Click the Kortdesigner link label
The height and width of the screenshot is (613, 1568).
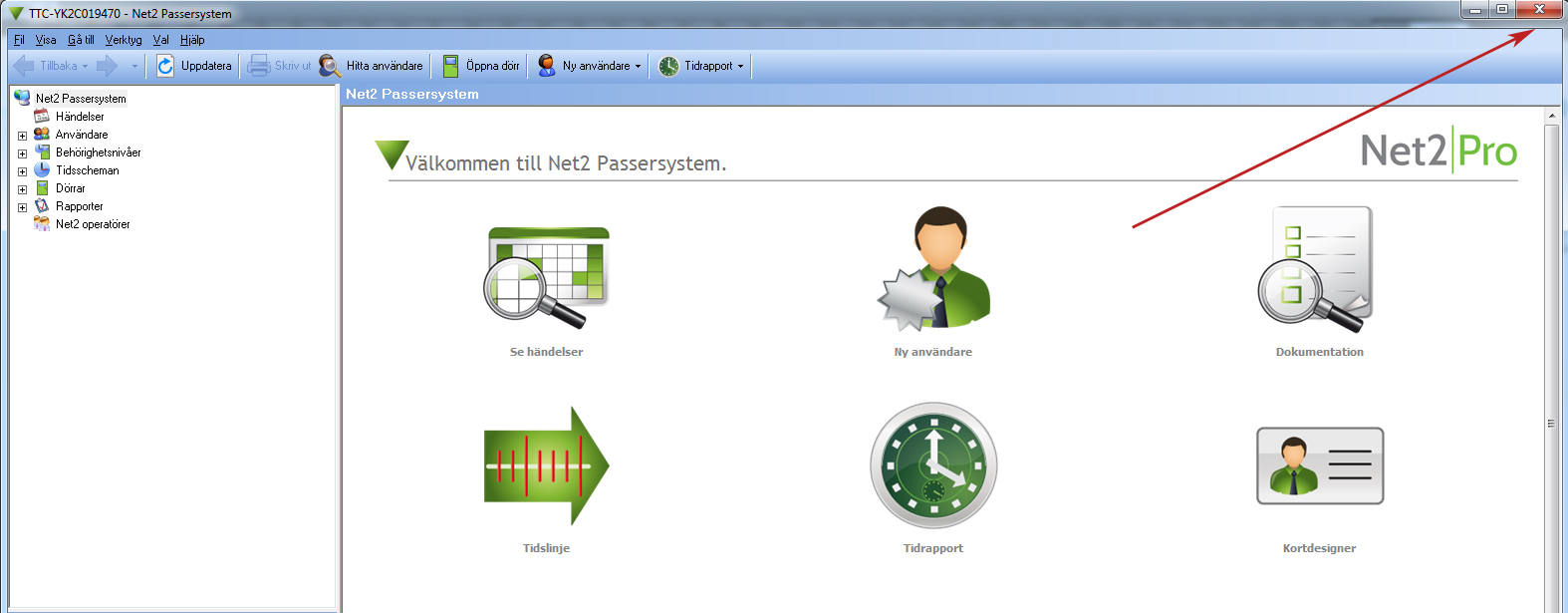coord(1320,548)
